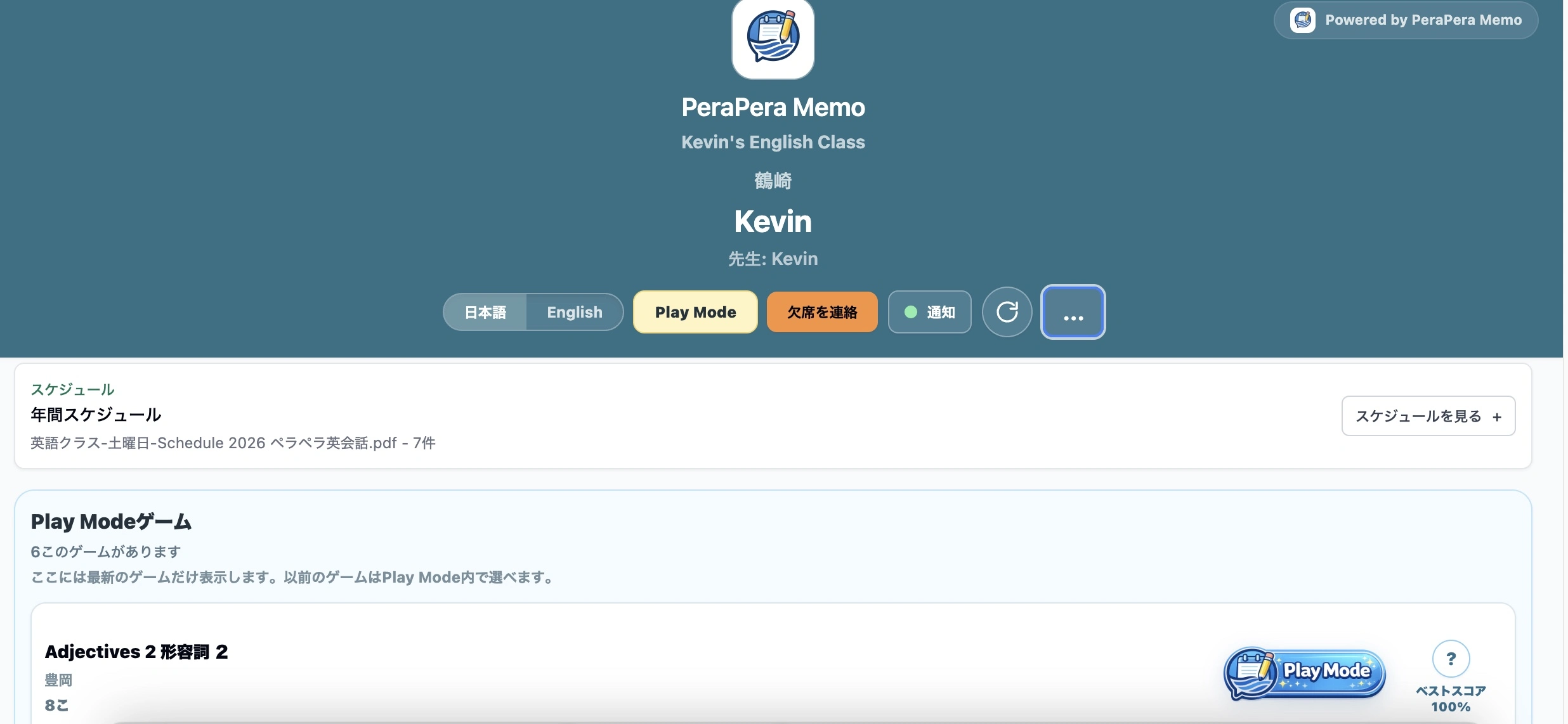Launch Play Mode for Adjectives 2 game
The width and height of the screenshot is (1568, 724).
click(1304, 673)
